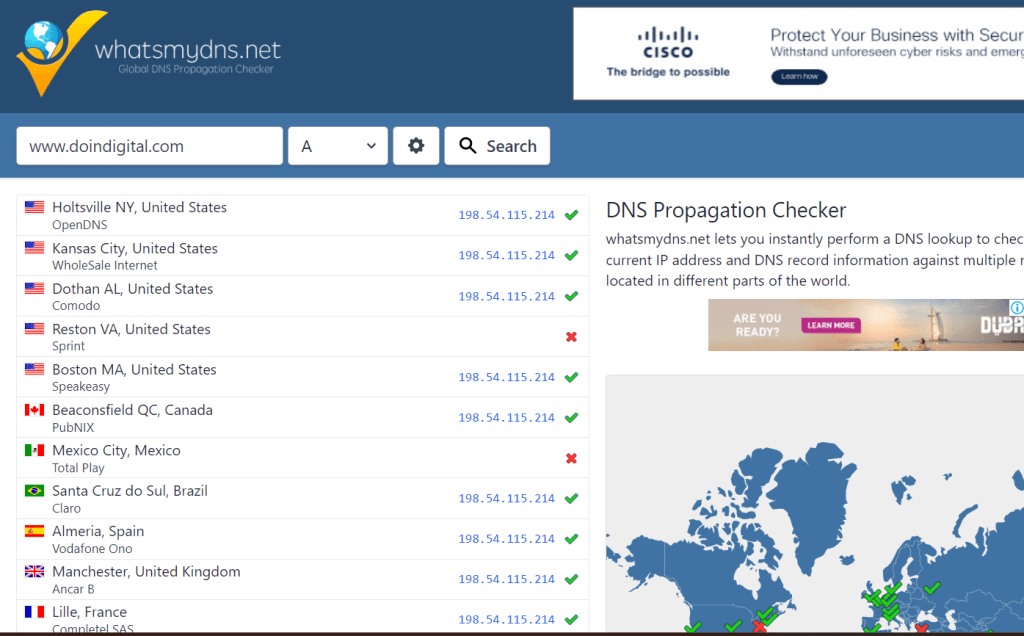Click the Mexico flag on Mexico City row
Image resolution: width=1024 pixels, height=636 pixels.
point(35,450)
